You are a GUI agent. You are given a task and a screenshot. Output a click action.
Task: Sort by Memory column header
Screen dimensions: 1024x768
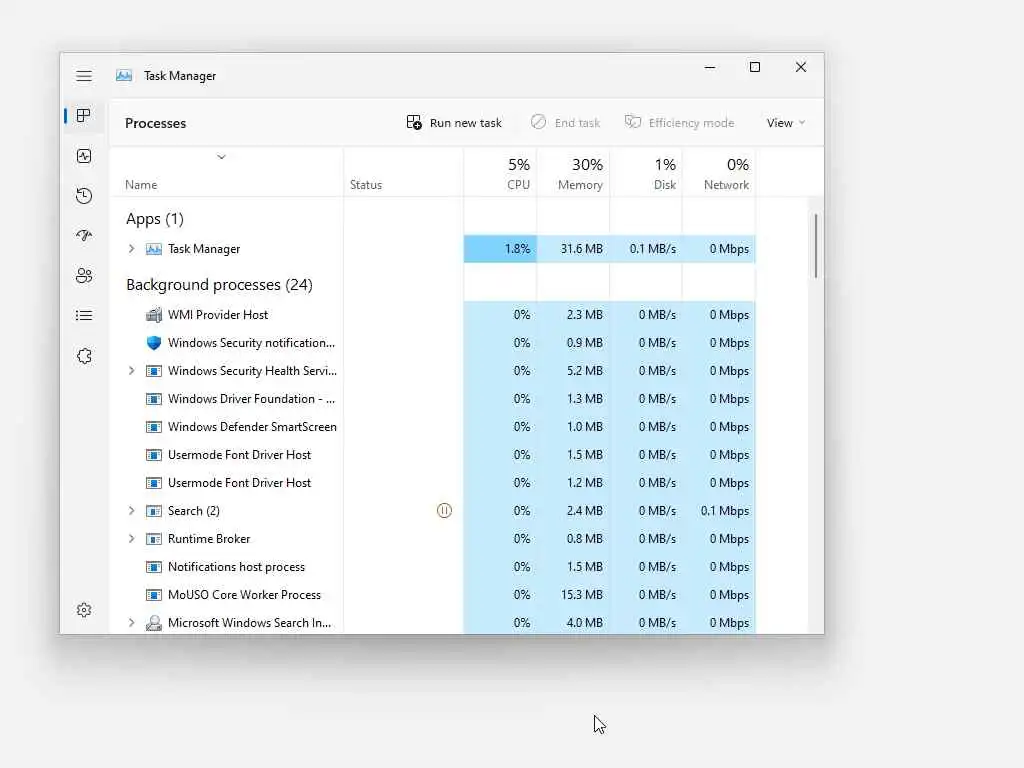(573, 174)
